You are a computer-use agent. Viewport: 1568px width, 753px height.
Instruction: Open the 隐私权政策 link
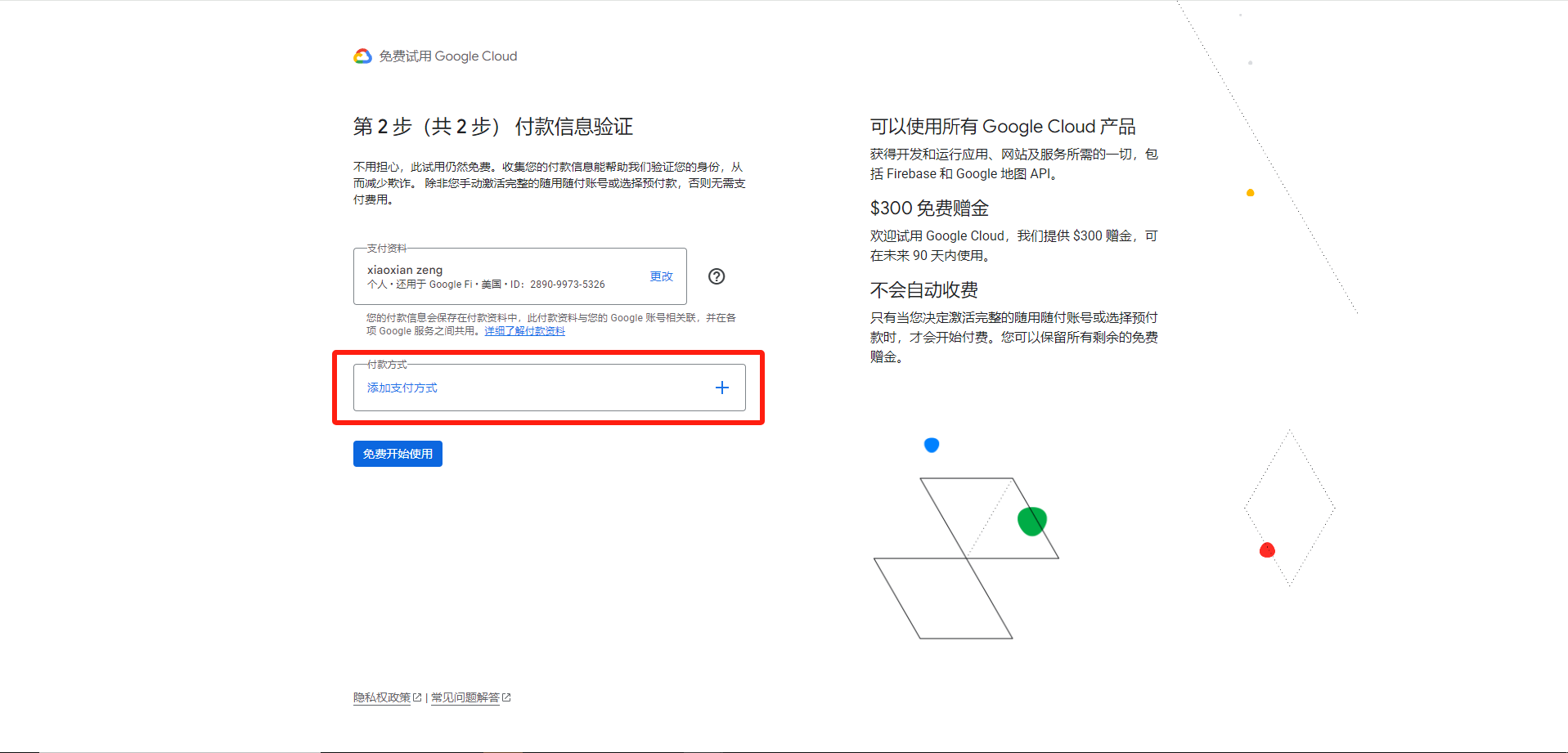tap(382, 697)
